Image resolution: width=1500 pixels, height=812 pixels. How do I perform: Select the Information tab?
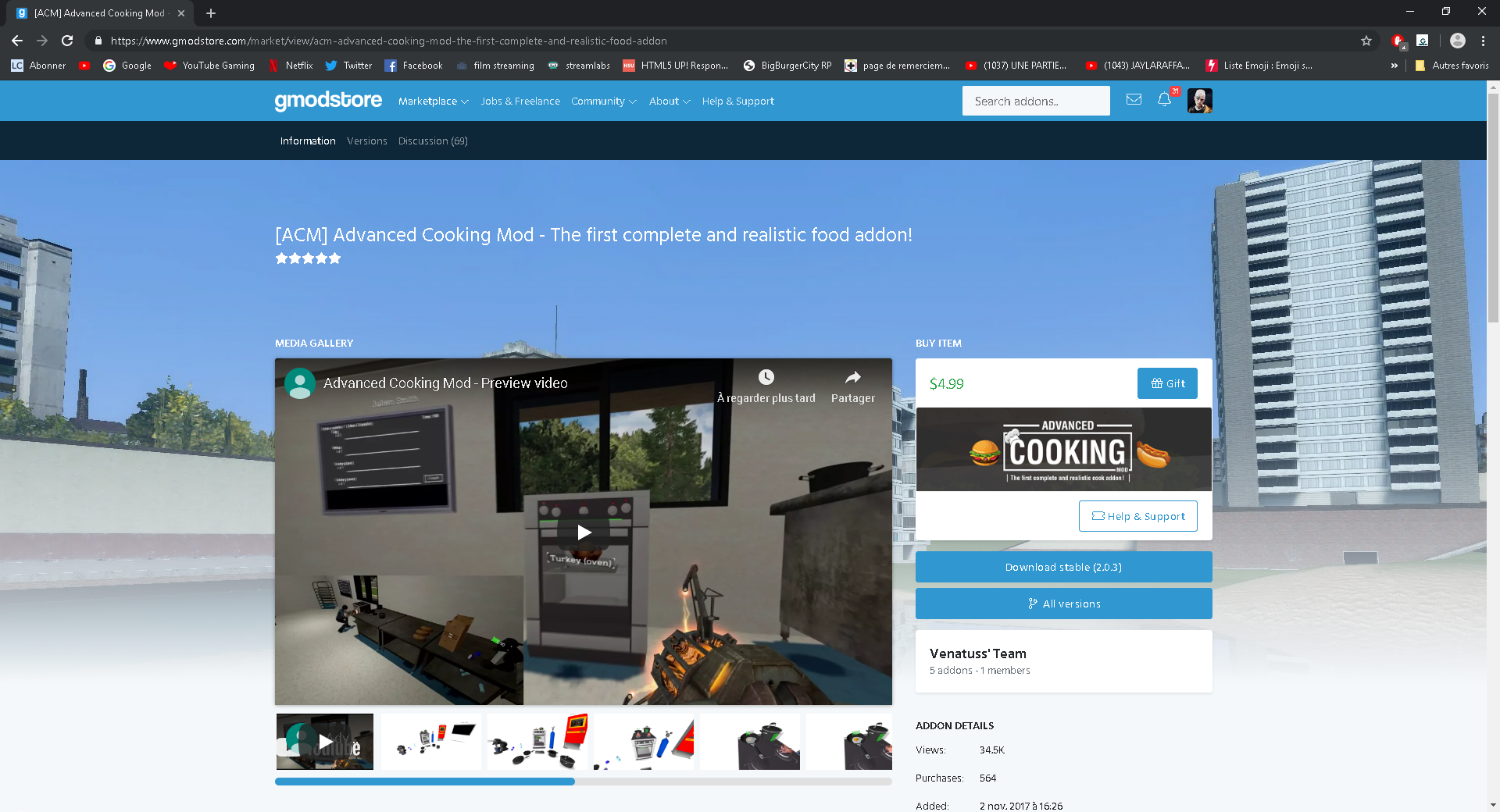308,141
